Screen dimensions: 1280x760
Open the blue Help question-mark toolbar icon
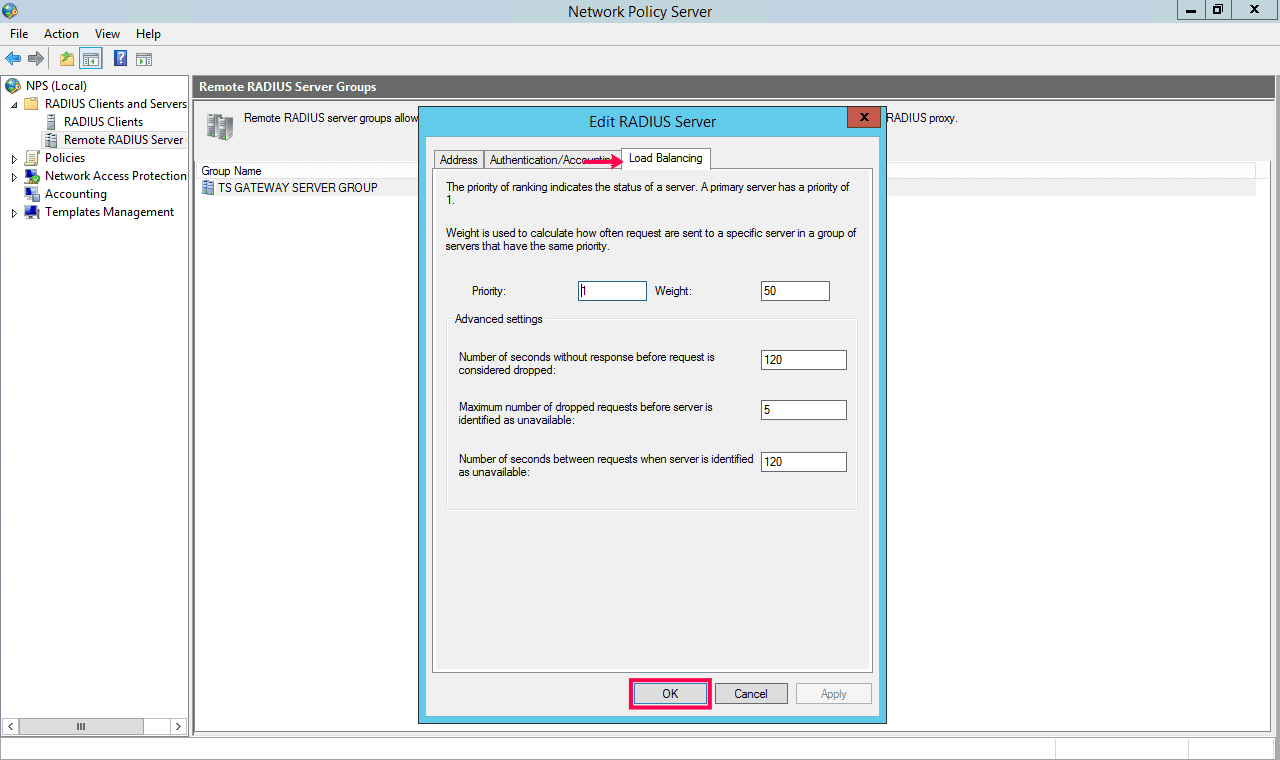point(120,59)
